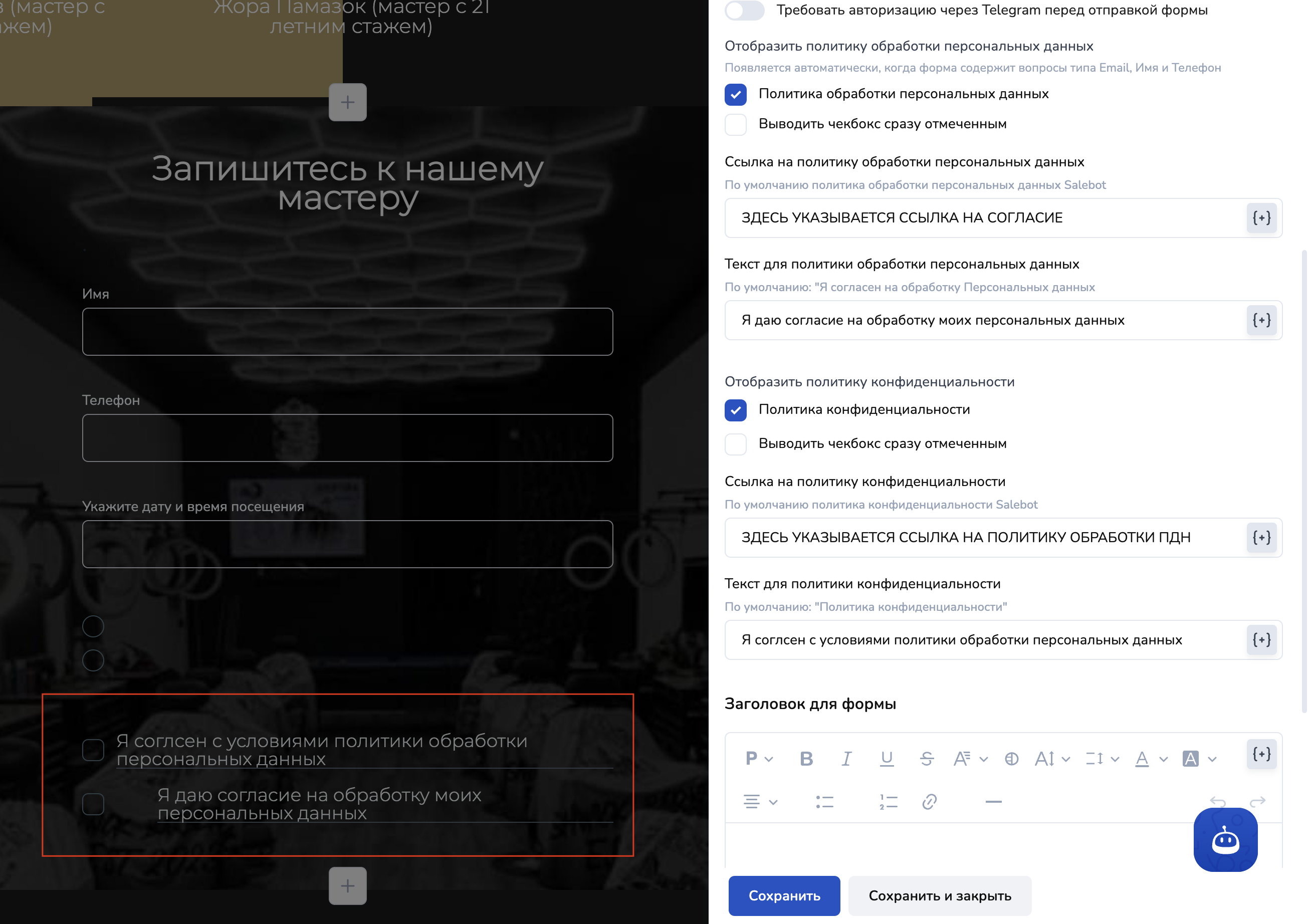This screenshot has height=924, width=1310.
Task: Insert variable into personal data link field
Action: click(1261, 218)
